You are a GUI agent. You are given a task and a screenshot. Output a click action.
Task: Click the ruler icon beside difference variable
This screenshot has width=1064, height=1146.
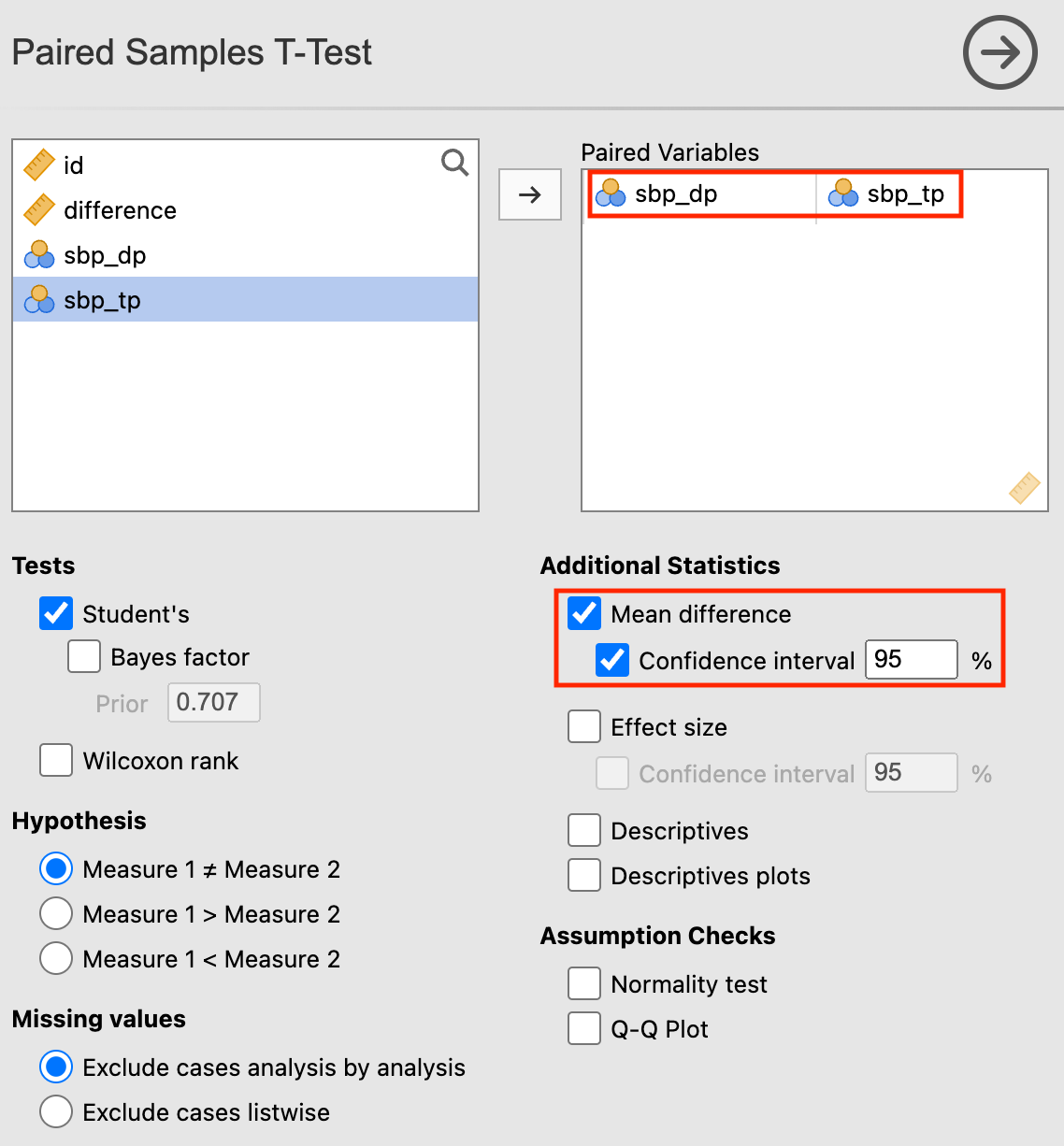pyautogui.click(x=39, y=210)
